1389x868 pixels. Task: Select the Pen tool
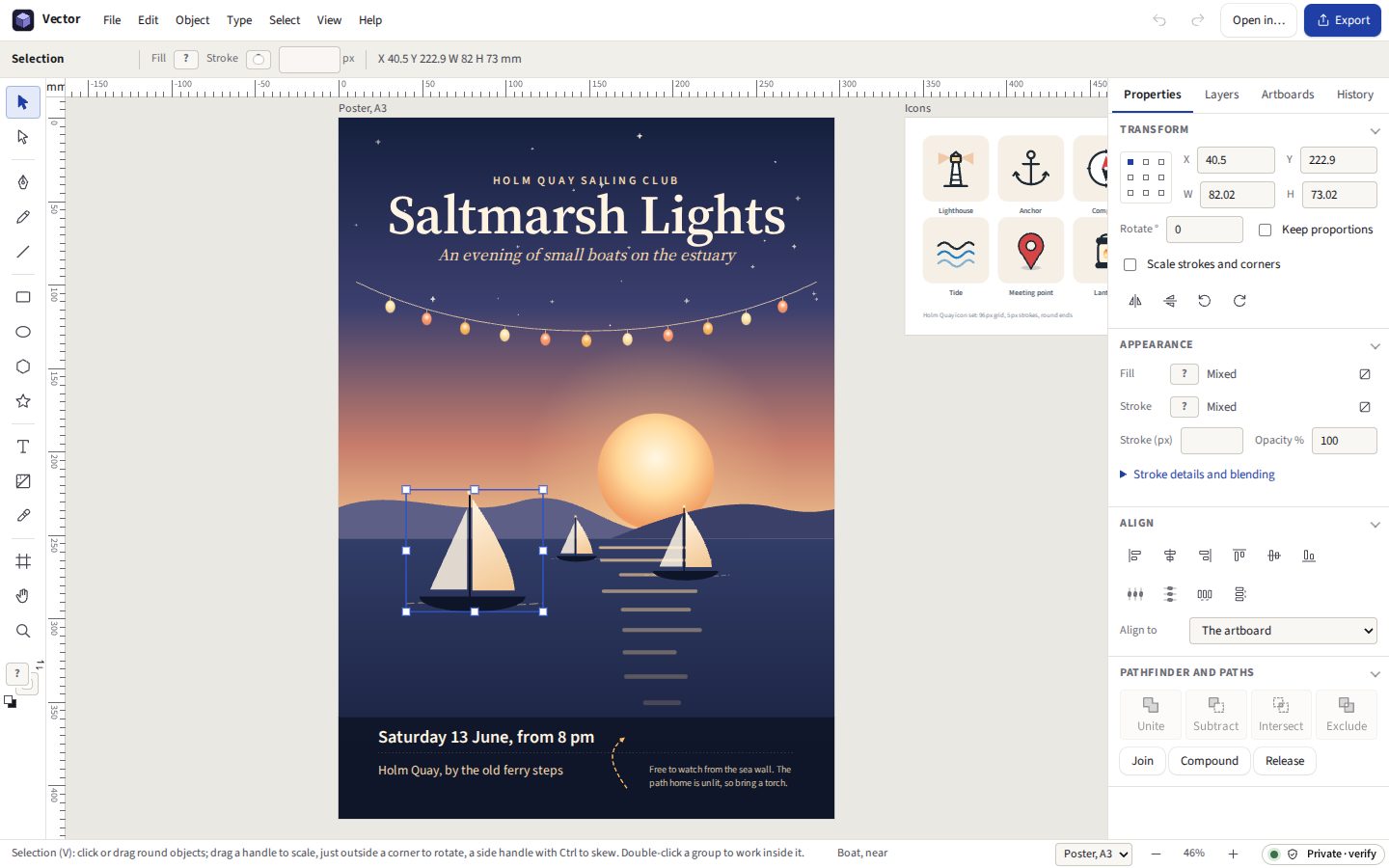[23, 182]
